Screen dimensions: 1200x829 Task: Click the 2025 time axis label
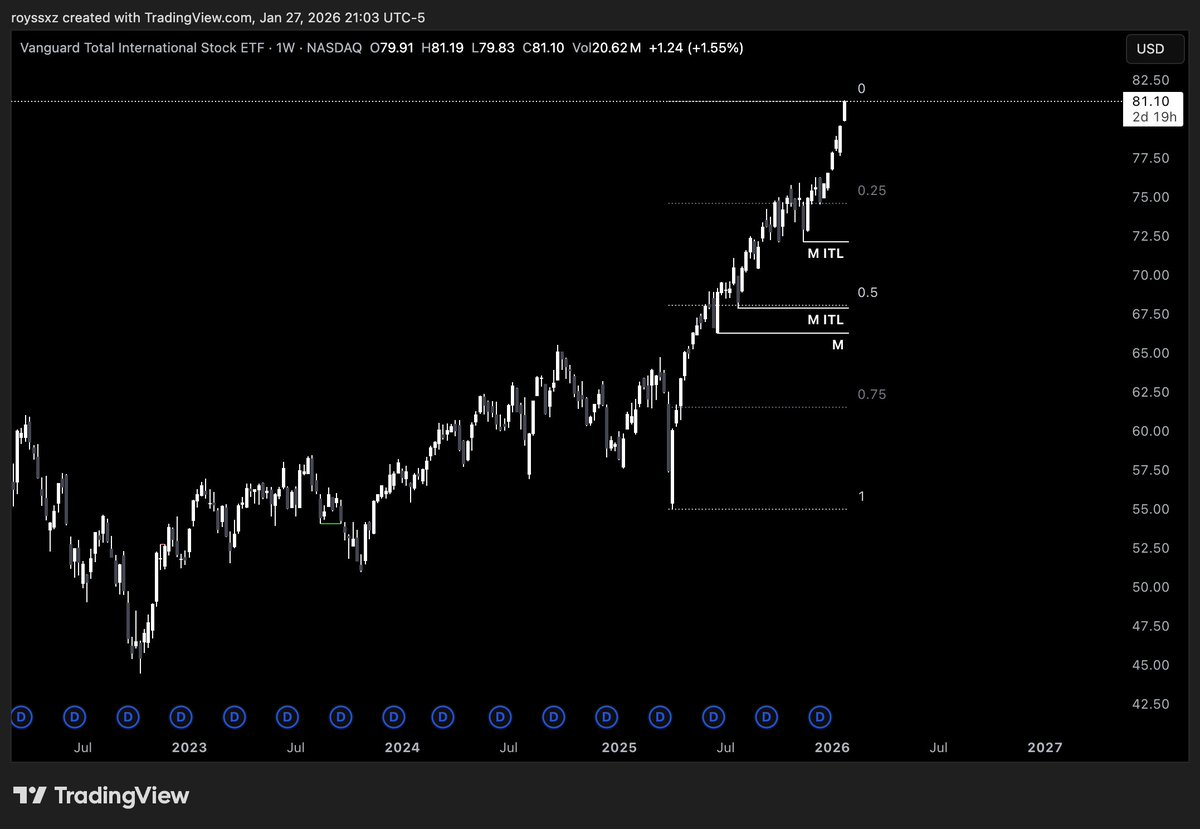[619, 747]
